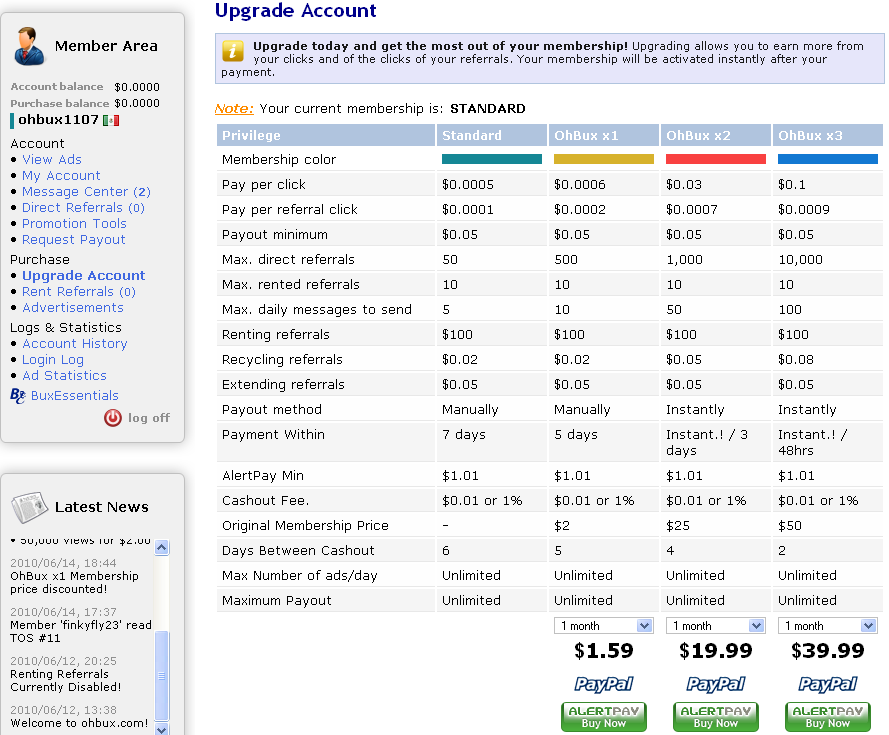
Task: Open Advertisements link
Action: (73, 307)
